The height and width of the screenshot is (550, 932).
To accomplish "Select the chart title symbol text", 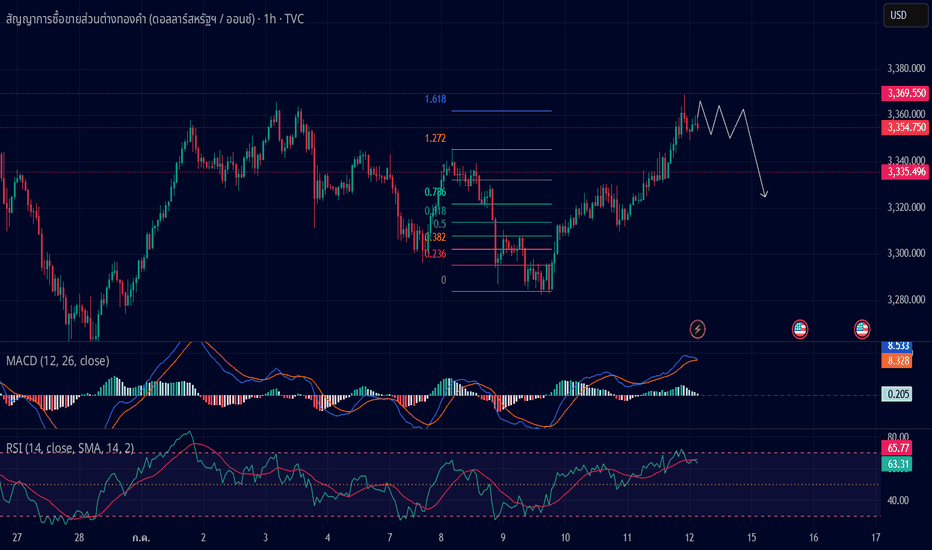I will (x=155, y=19).
